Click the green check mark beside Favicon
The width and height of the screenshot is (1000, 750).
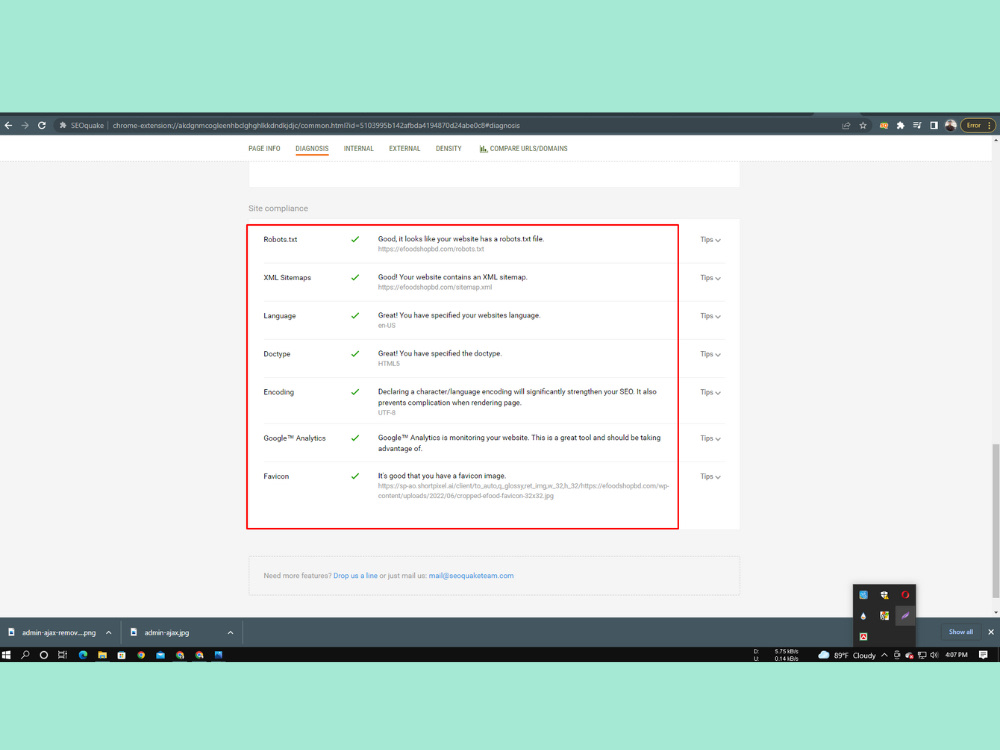pyautogui.click(x=355, y=476)
